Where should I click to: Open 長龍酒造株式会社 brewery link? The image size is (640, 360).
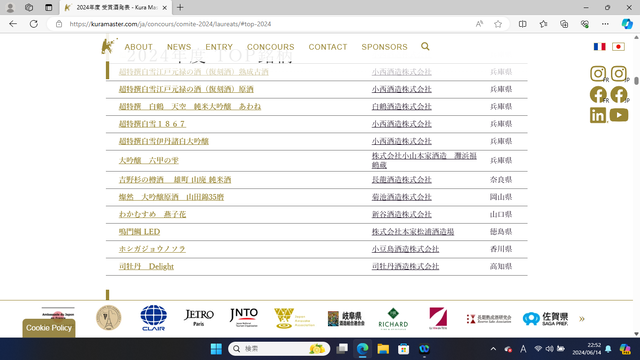[402, 180]
